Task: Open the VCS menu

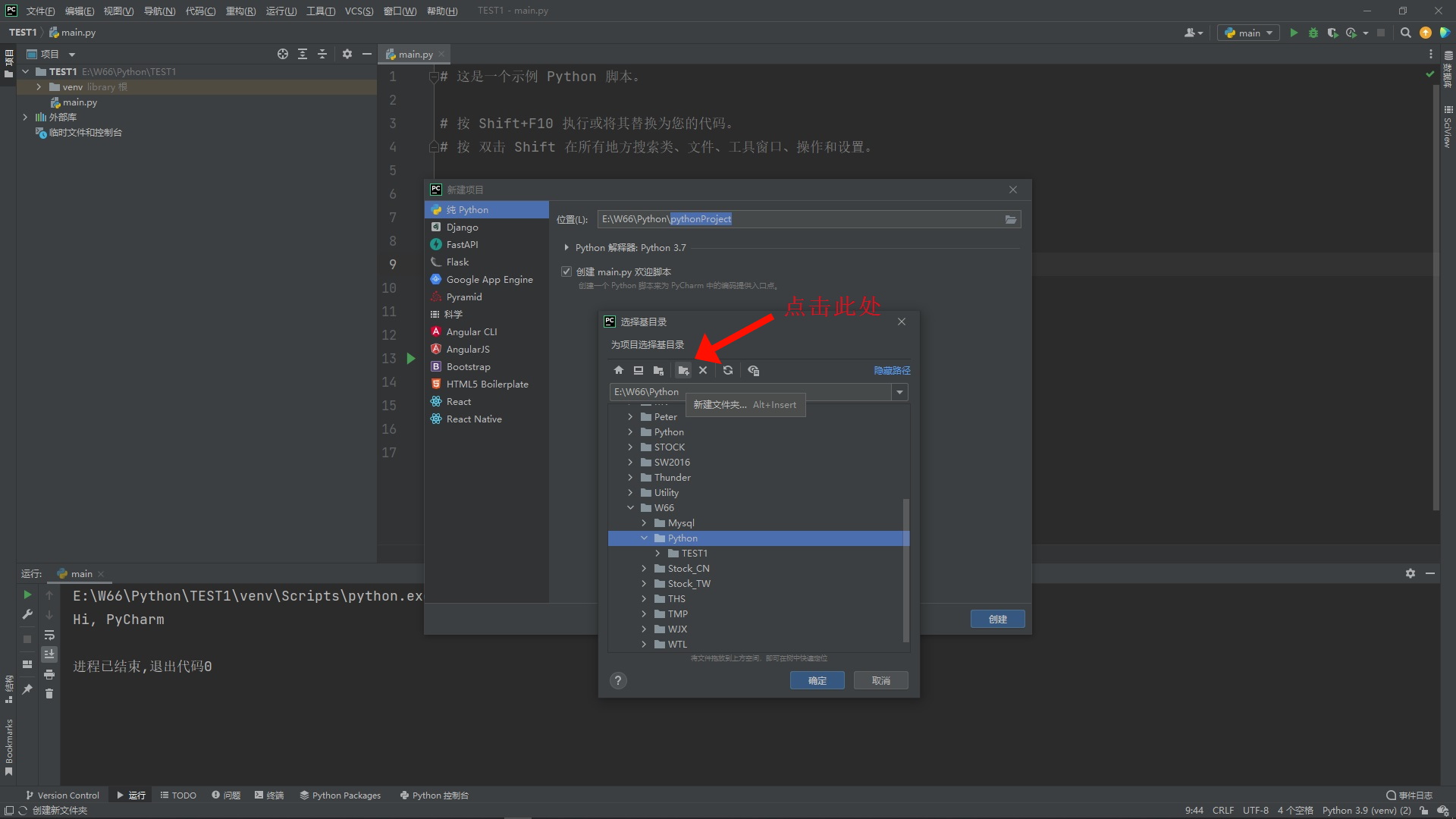Action: click(x=359, y=11)
